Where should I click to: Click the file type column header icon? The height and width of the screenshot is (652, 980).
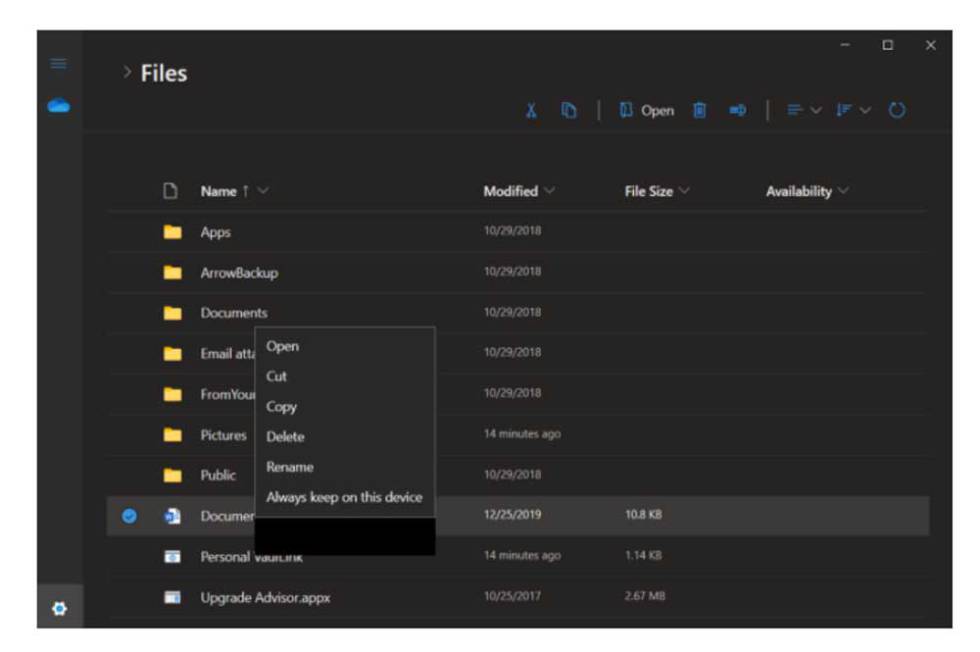[x=170, y=191]
